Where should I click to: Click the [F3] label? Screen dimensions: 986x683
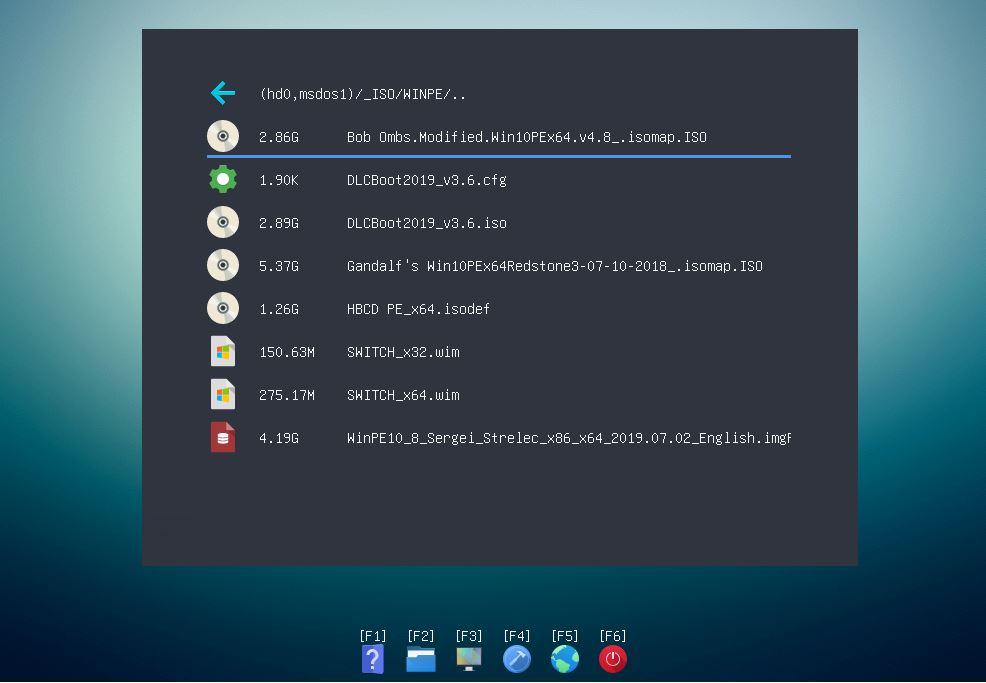point(469,636)
